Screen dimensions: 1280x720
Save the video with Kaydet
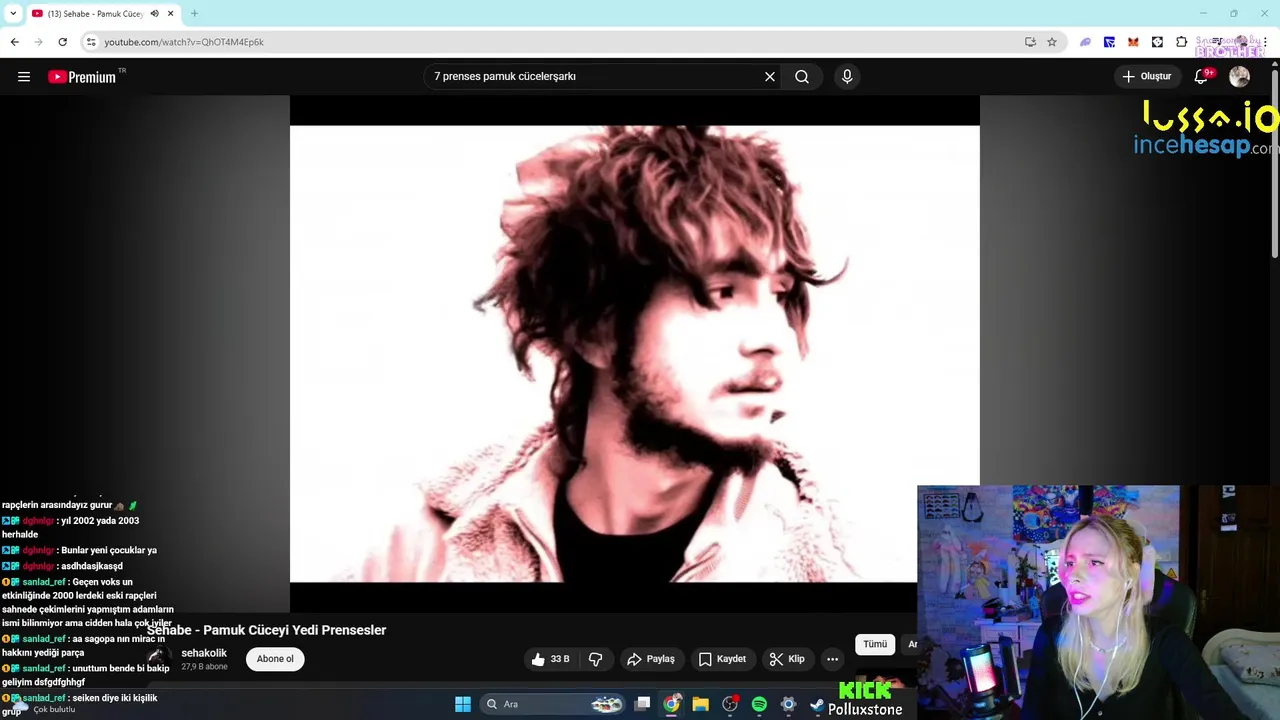click(722, 659)
